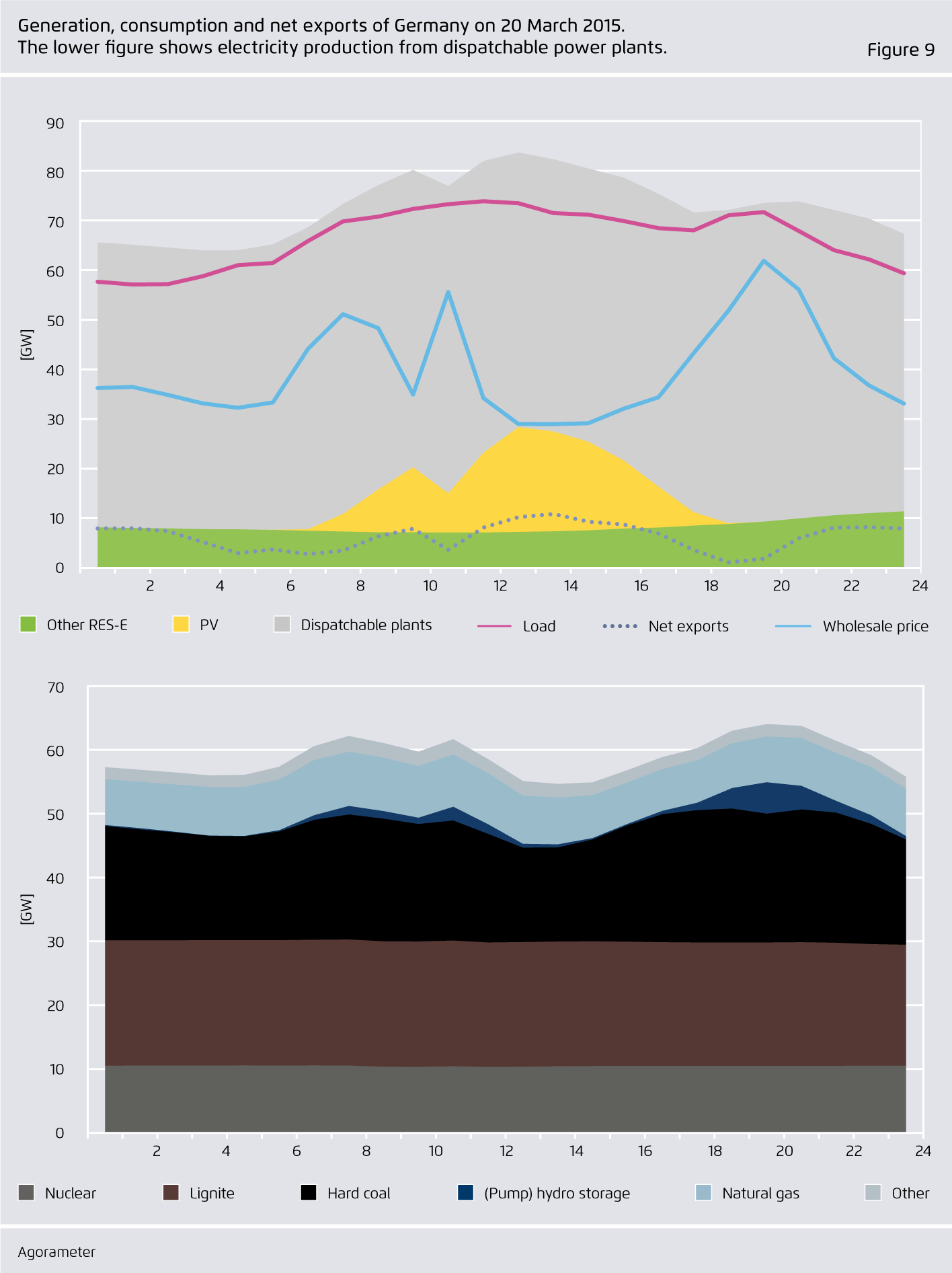Select the 'Load' legend label
952x1273 pixels.
coord(539,626)
